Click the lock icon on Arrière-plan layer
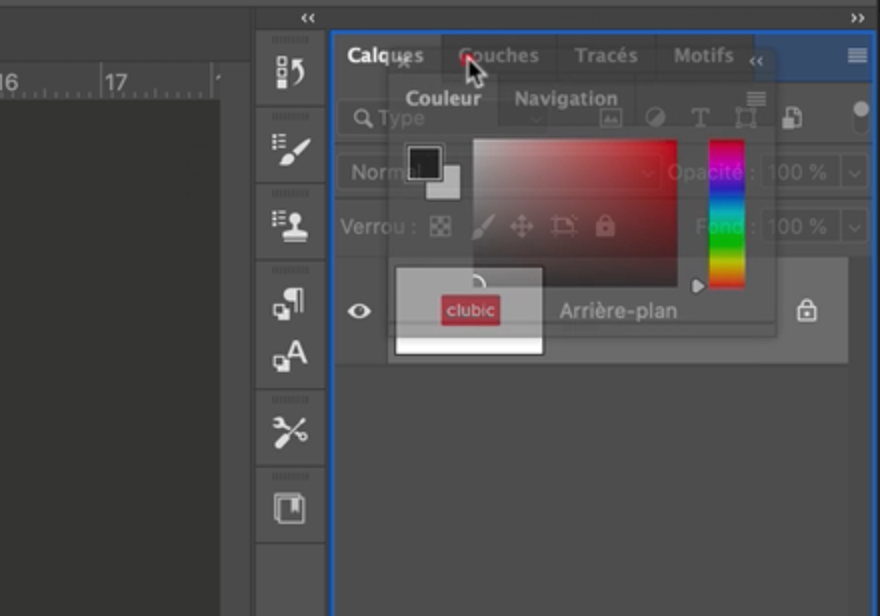Image resolution: width=880 pixels, height=616 pixels. [806, 311]
